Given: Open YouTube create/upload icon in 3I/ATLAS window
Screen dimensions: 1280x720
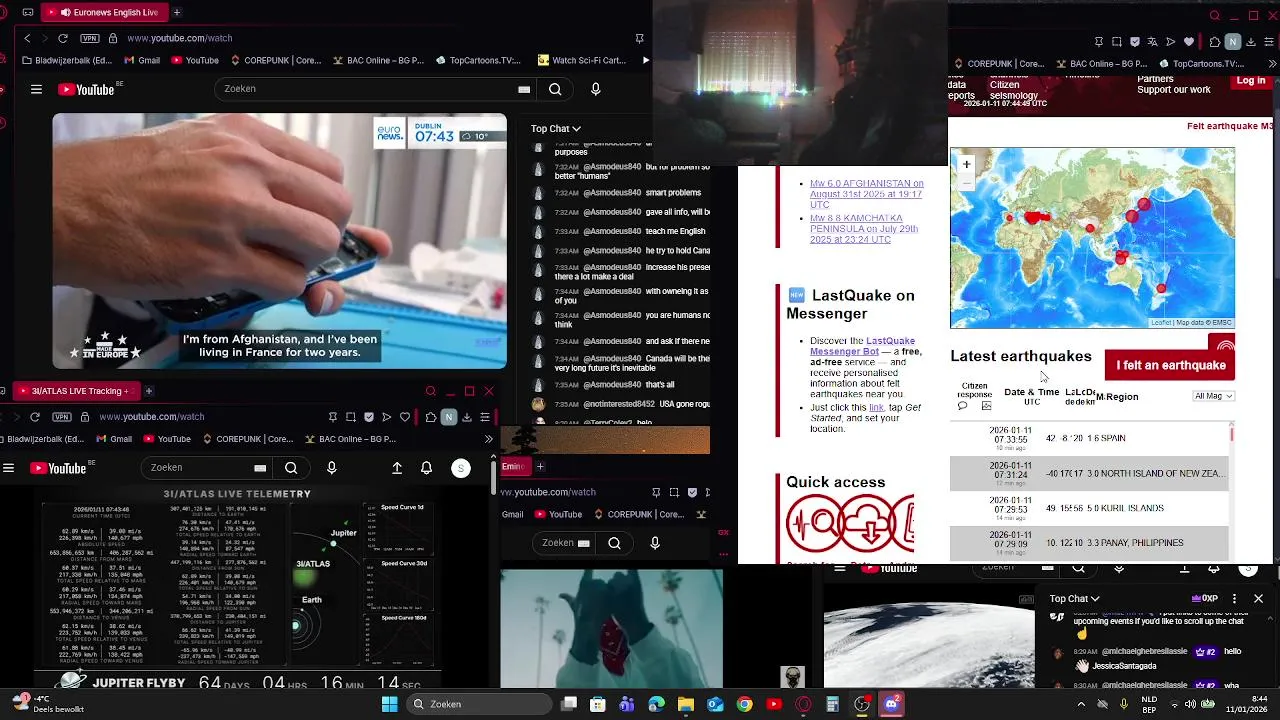Looking at the screenshot, I should [x=397, y=468].
